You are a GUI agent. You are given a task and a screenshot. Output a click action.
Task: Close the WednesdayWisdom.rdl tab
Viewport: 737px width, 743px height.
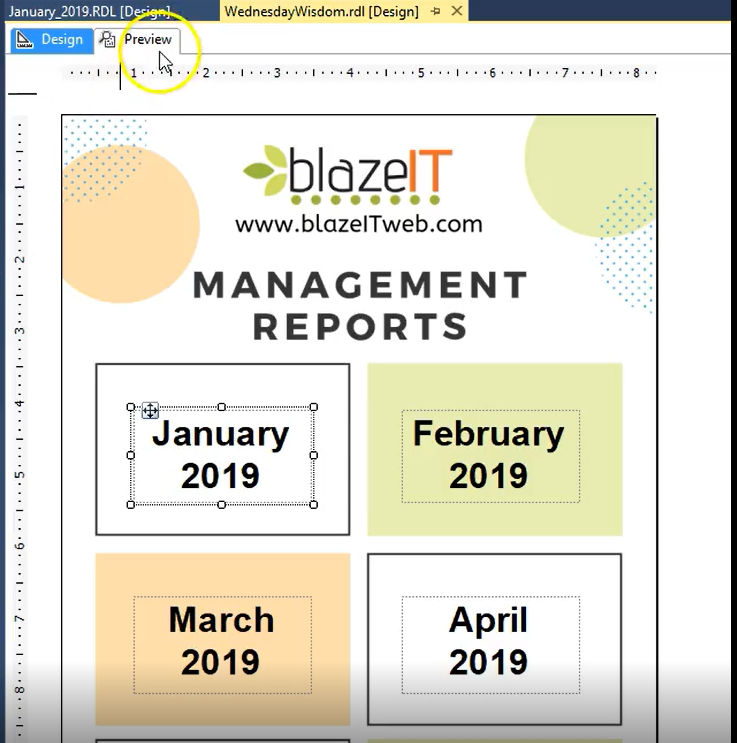457,10
